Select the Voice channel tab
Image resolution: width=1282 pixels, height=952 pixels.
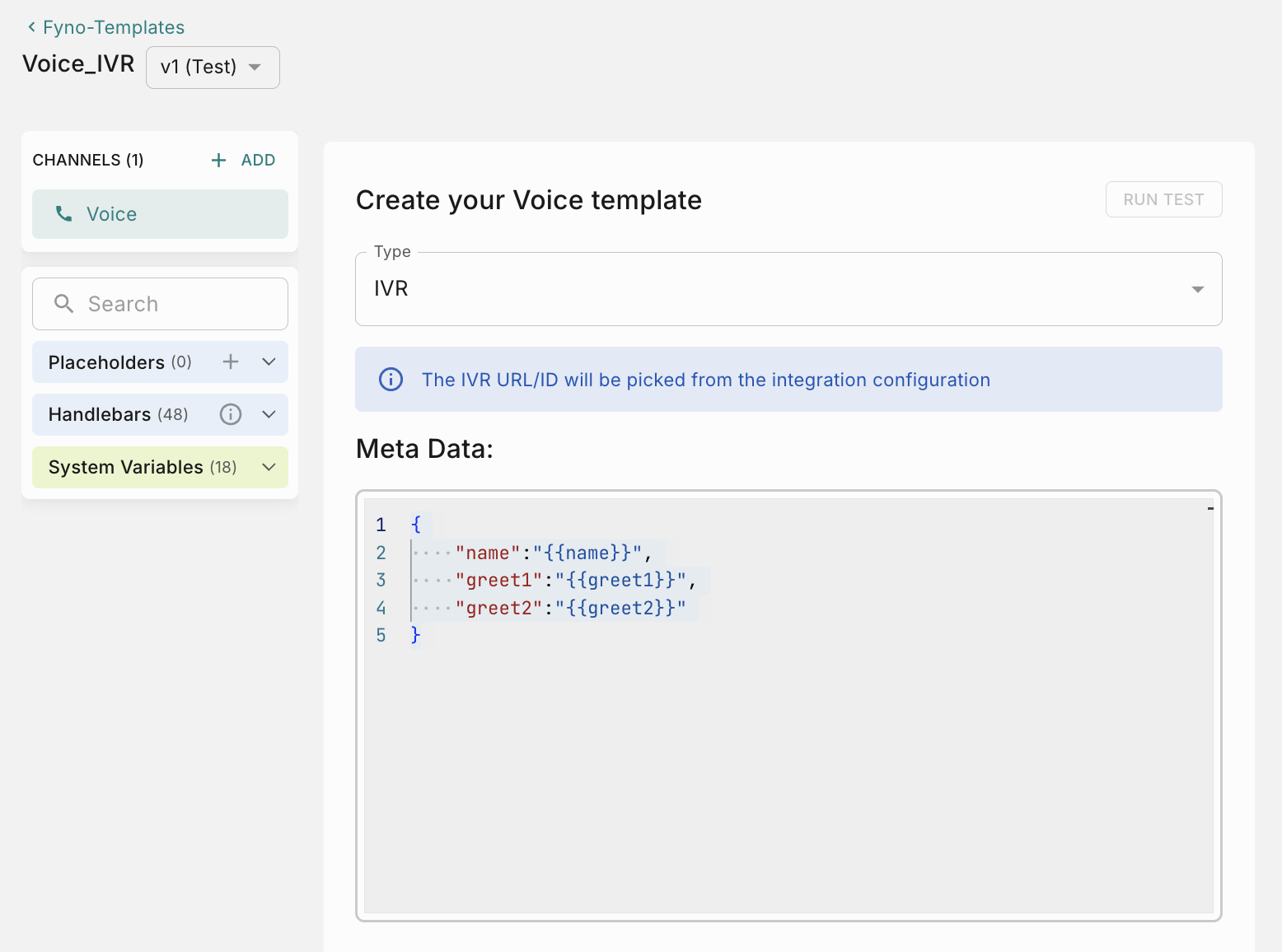tap(160, 214)
